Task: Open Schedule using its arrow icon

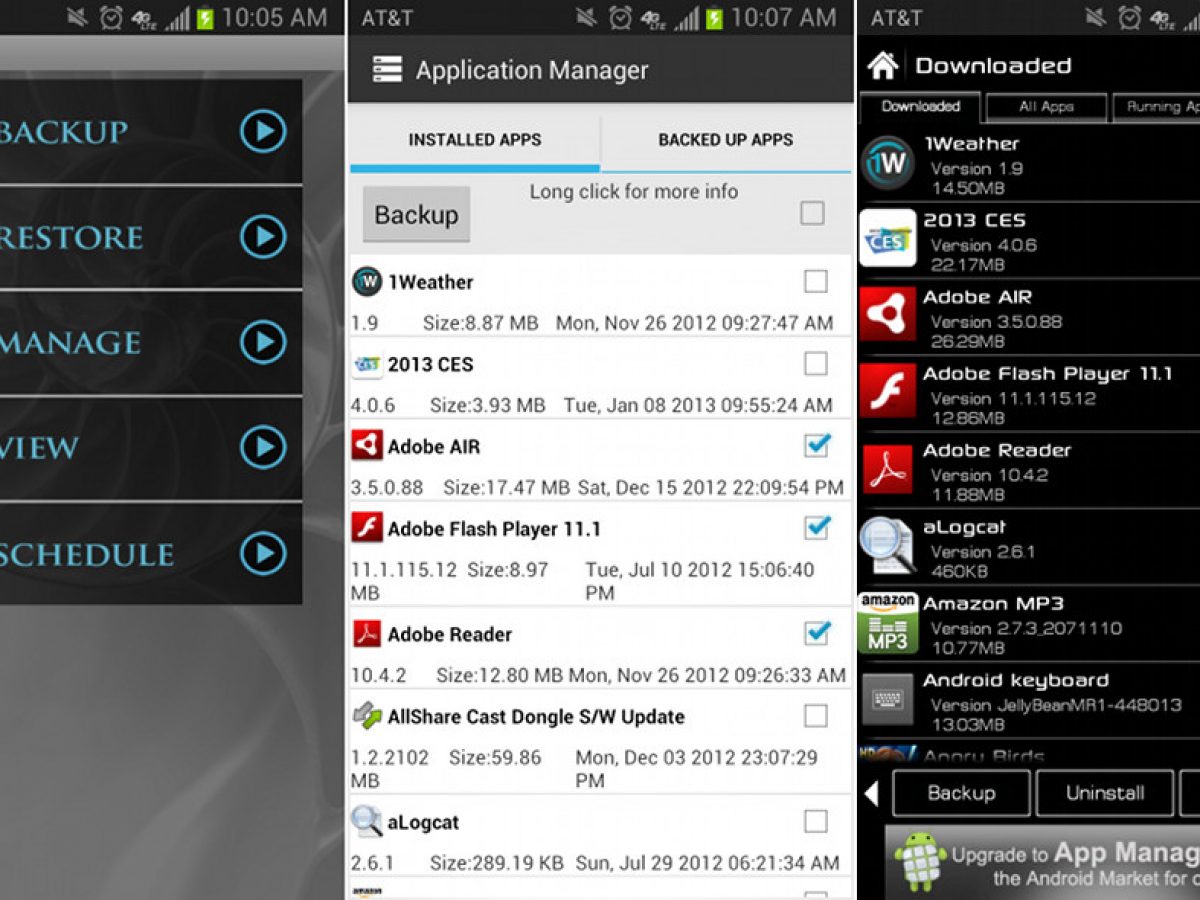Action: (263, 553)
